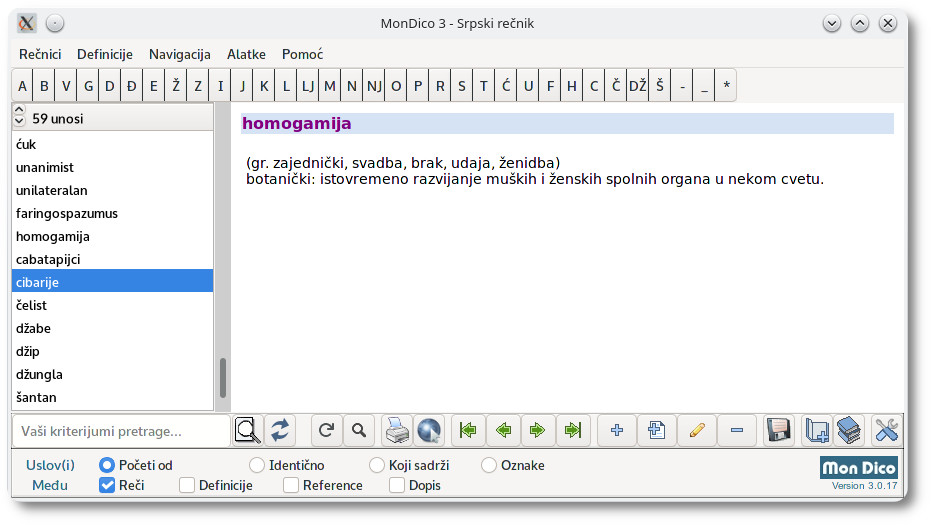Click letter Ž in alphabet bar
931x525 pixels.
[176, 86]
